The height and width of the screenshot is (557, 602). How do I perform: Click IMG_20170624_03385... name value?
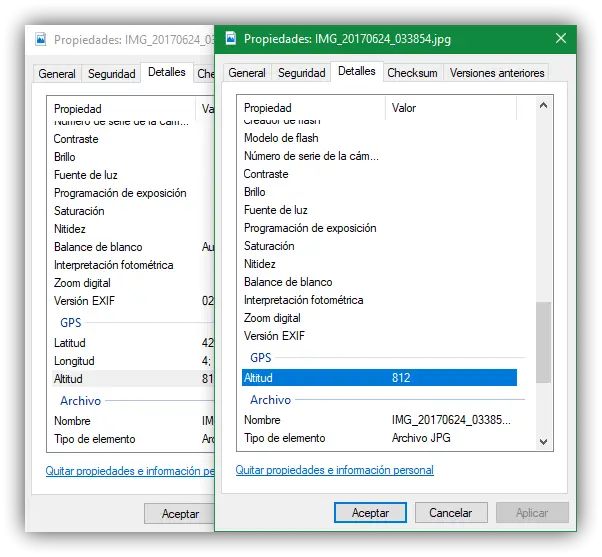tap(451, 420)
